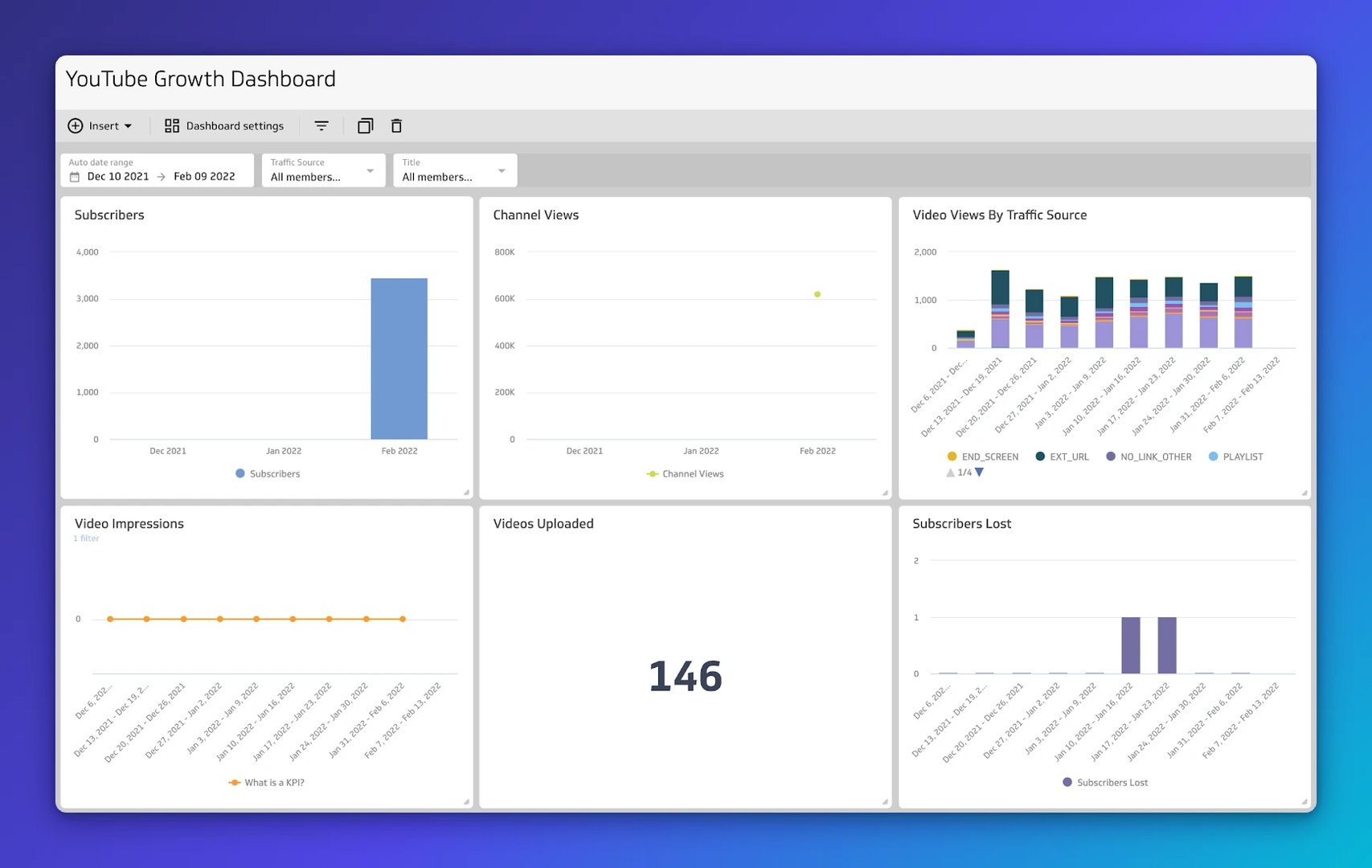This screenshot has width=1372, height=868.
Task: Open the Auto date range picker
Action: [158, 170]
